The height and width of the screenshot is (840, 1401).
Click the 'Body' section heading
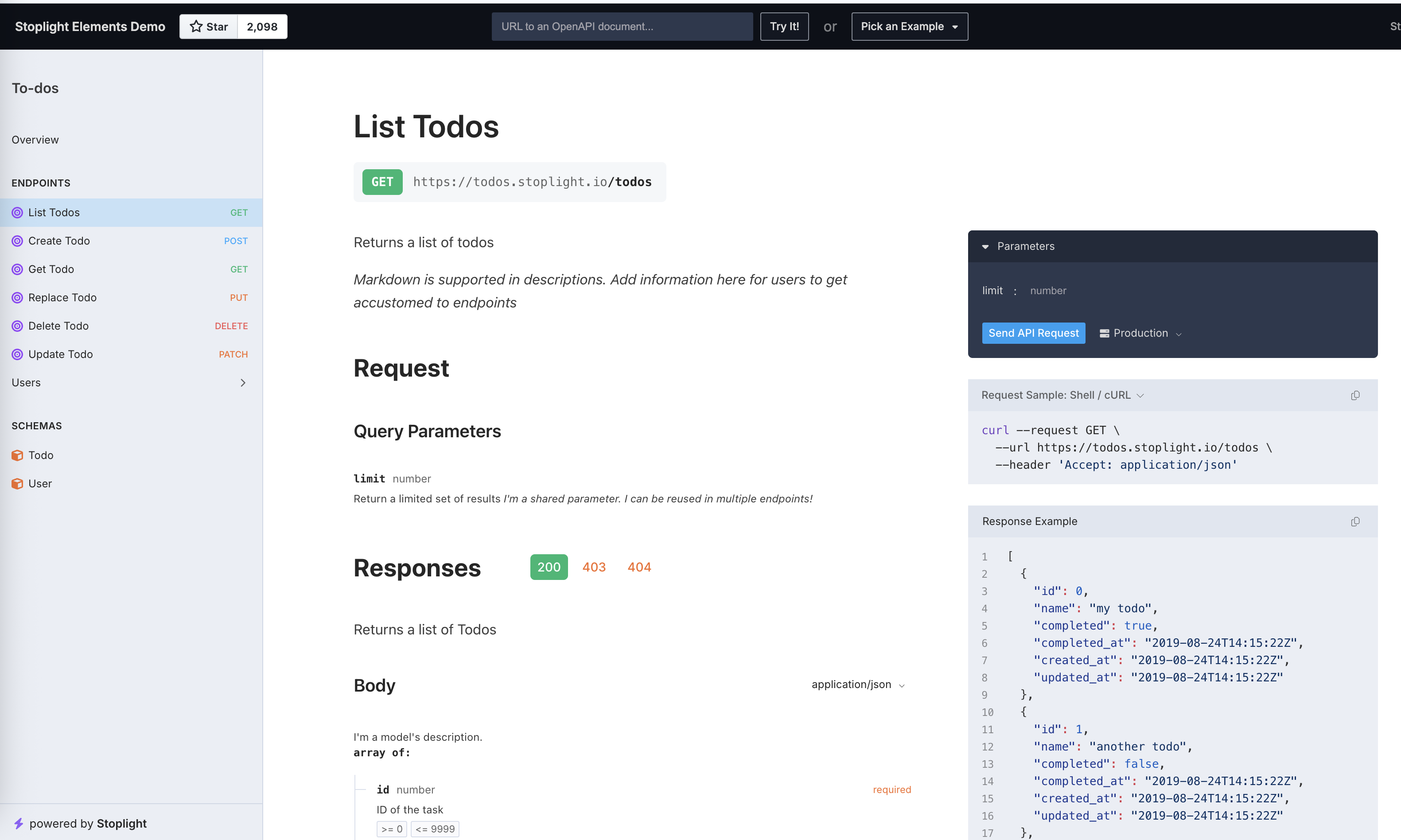[374, 685]
